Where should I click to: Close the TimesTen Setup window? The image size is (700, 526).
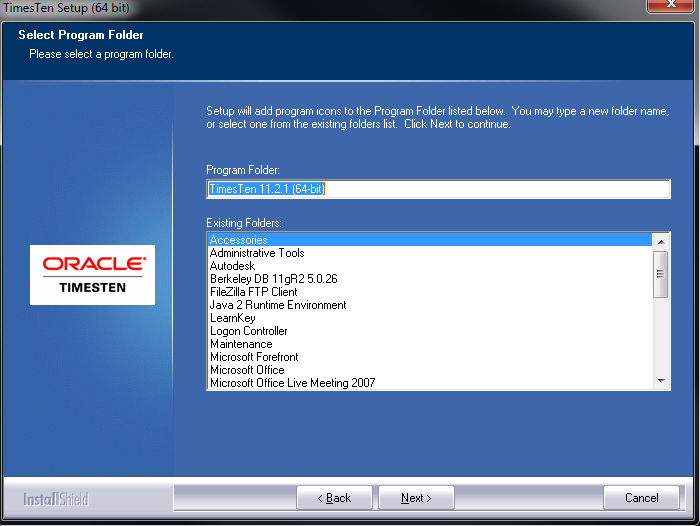pos(670,5)
